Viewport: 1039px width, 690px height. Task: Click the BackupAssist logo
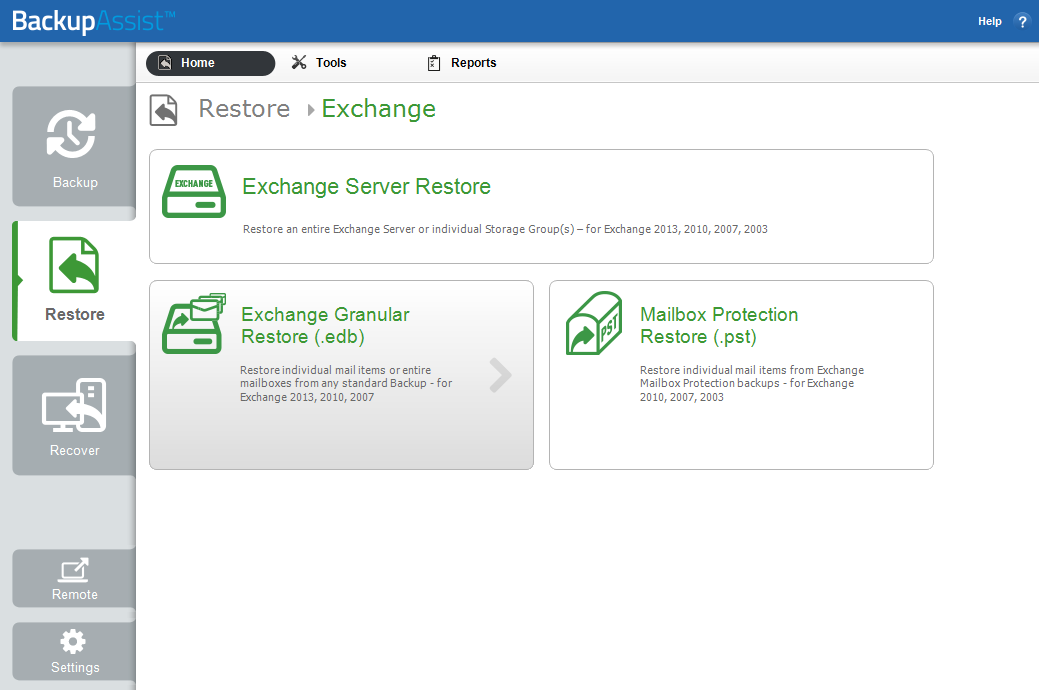point(93,21)
